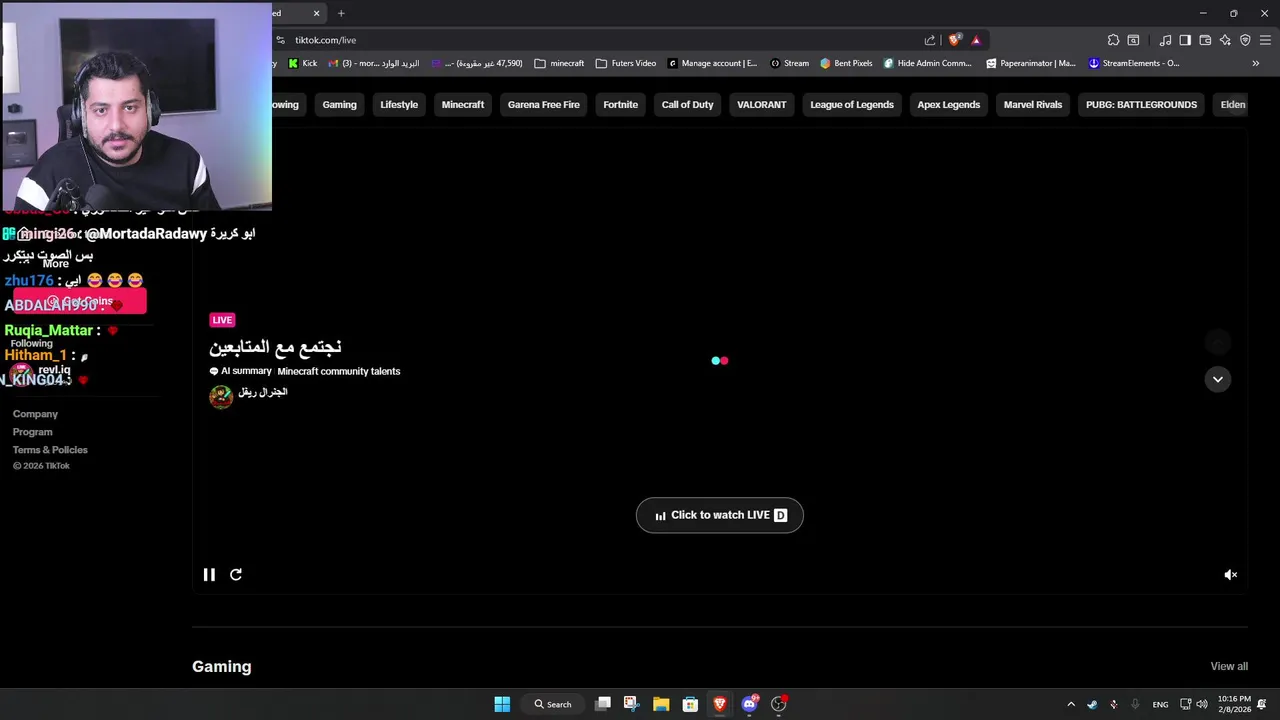Open Brave VPN shield icon

coord(1245,40)
